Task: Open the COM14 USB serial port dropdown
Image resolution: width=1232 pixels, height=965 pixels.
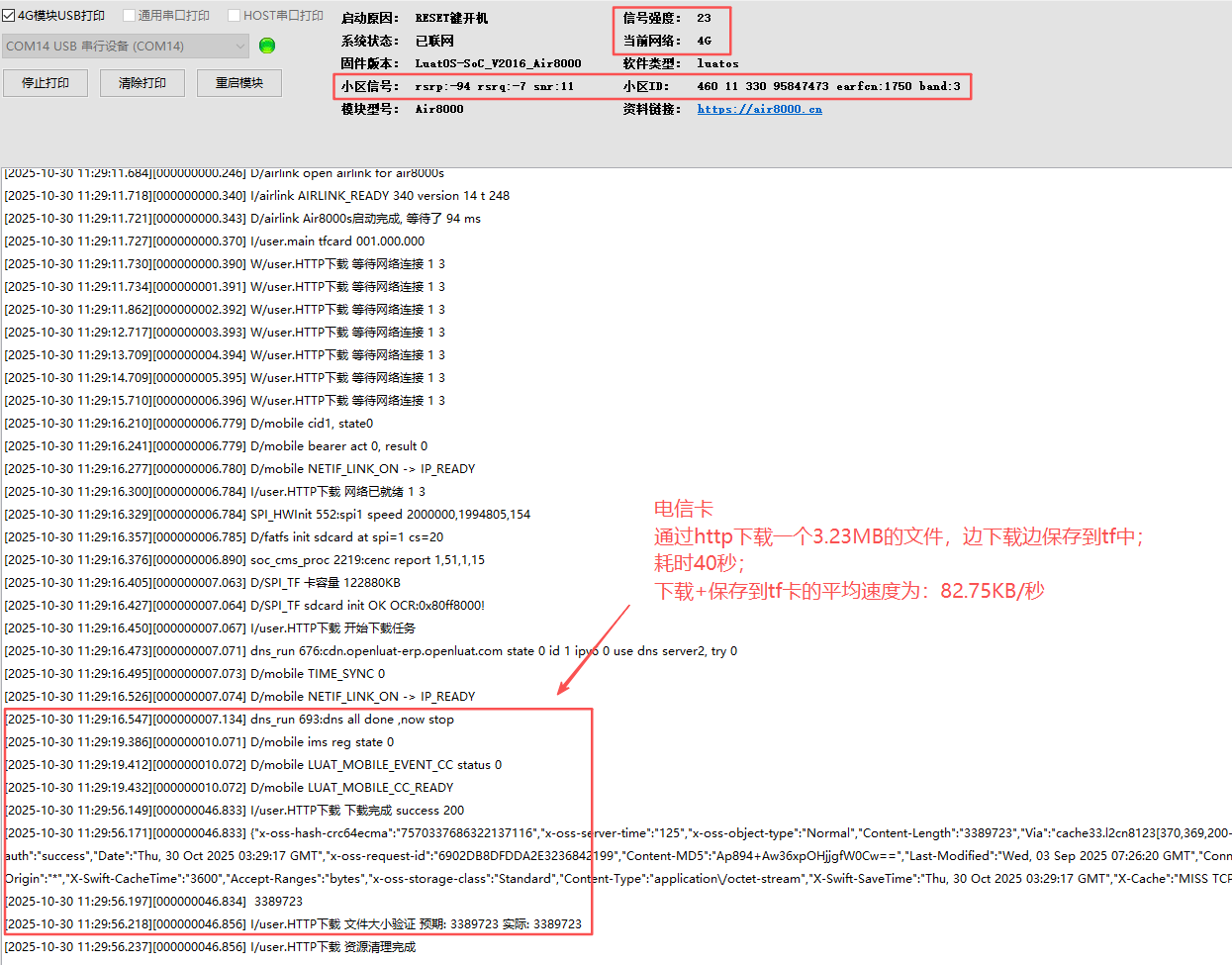Action: 126,47
